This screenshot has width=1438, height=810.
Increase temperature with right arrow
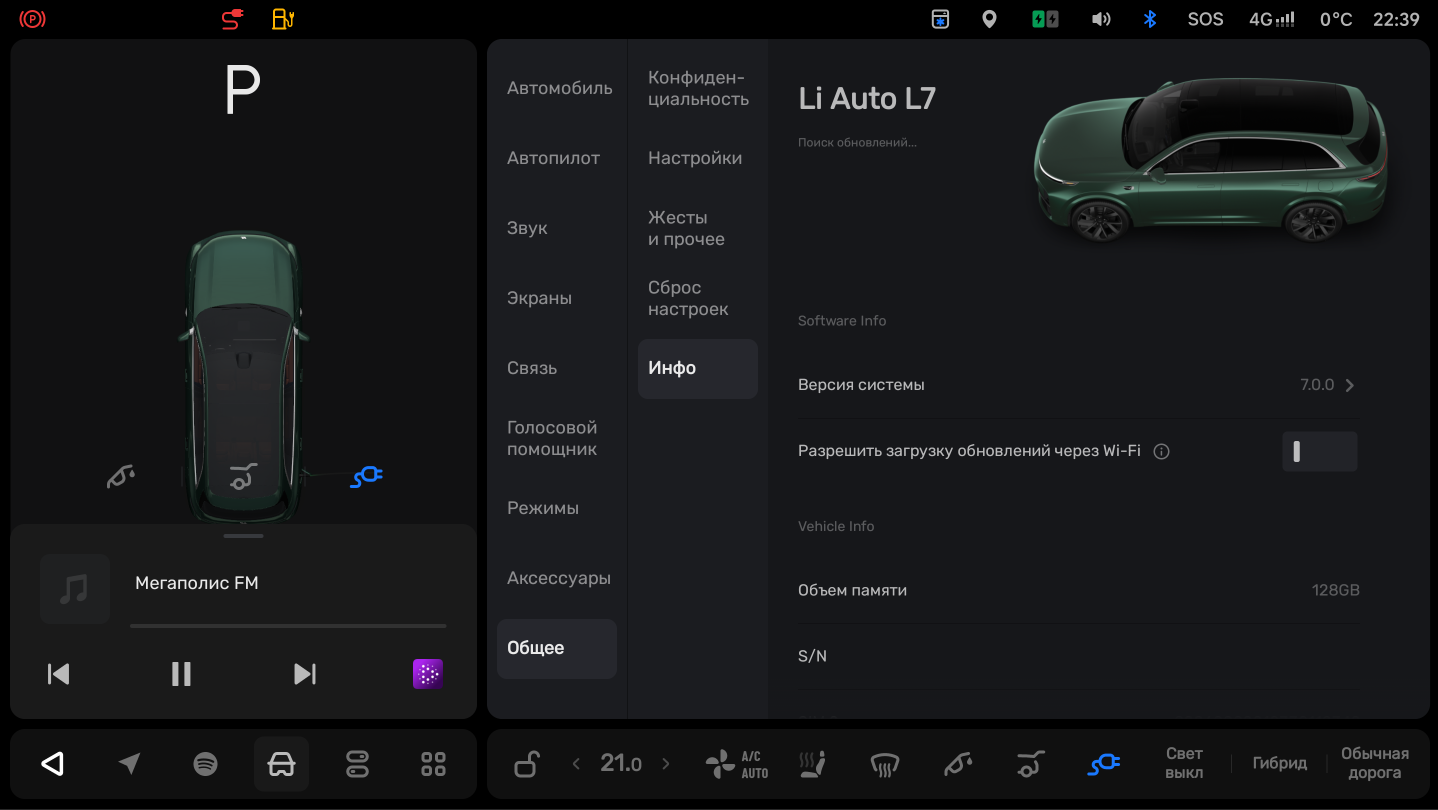(666, 765)
